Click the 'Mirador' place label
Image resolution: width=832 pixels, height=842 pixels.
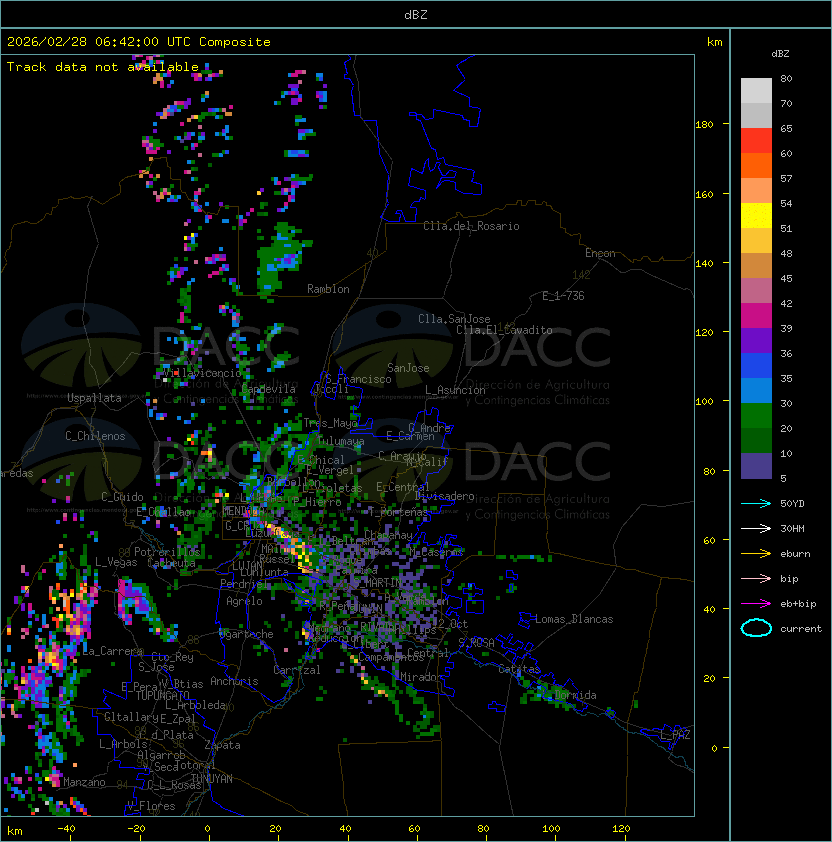click(x=422, y=677)
